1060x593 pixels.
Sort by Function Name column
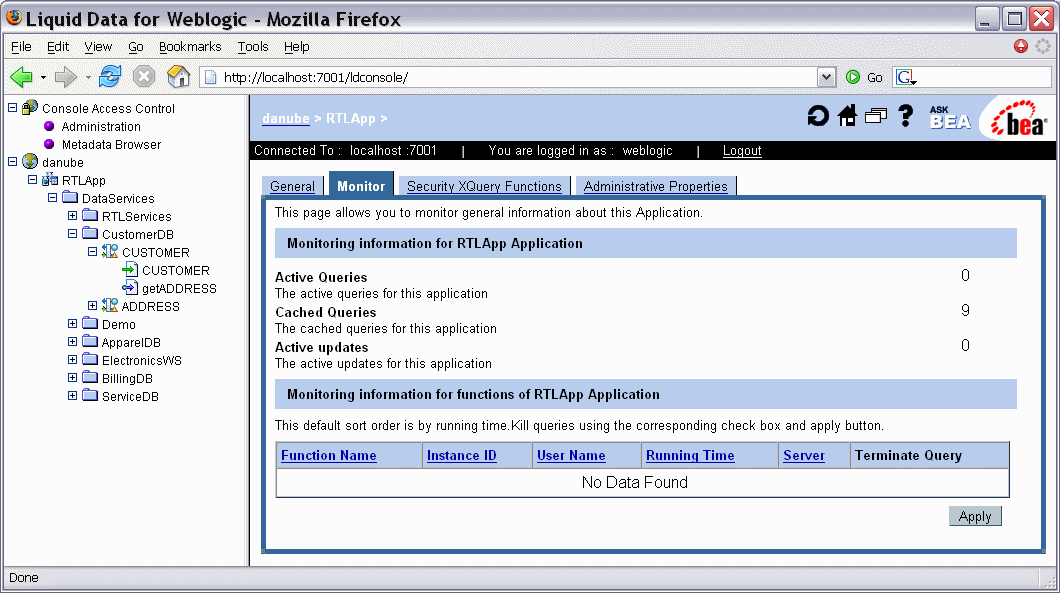coord(329,455)
